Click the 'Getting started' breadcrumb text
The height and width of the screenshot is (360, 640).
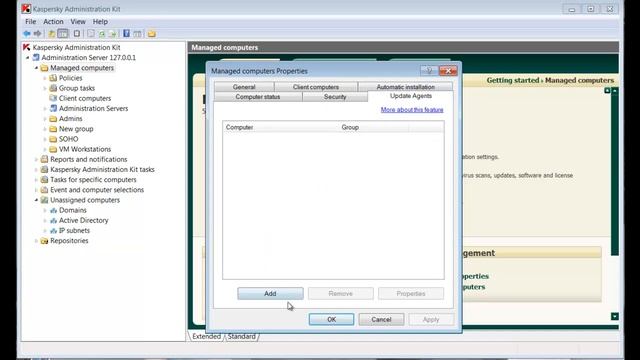[513, 80]
